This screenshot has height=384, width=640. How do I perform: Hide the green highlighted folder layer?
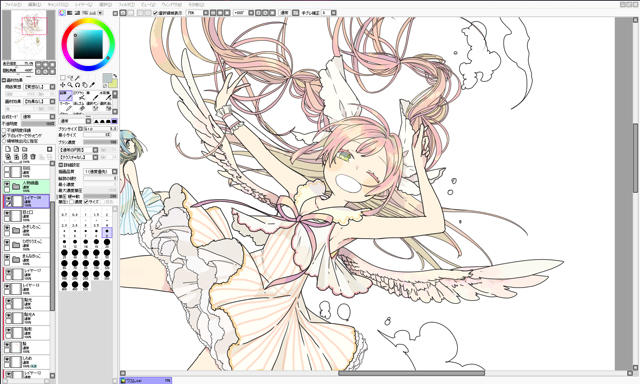point(7,184)
